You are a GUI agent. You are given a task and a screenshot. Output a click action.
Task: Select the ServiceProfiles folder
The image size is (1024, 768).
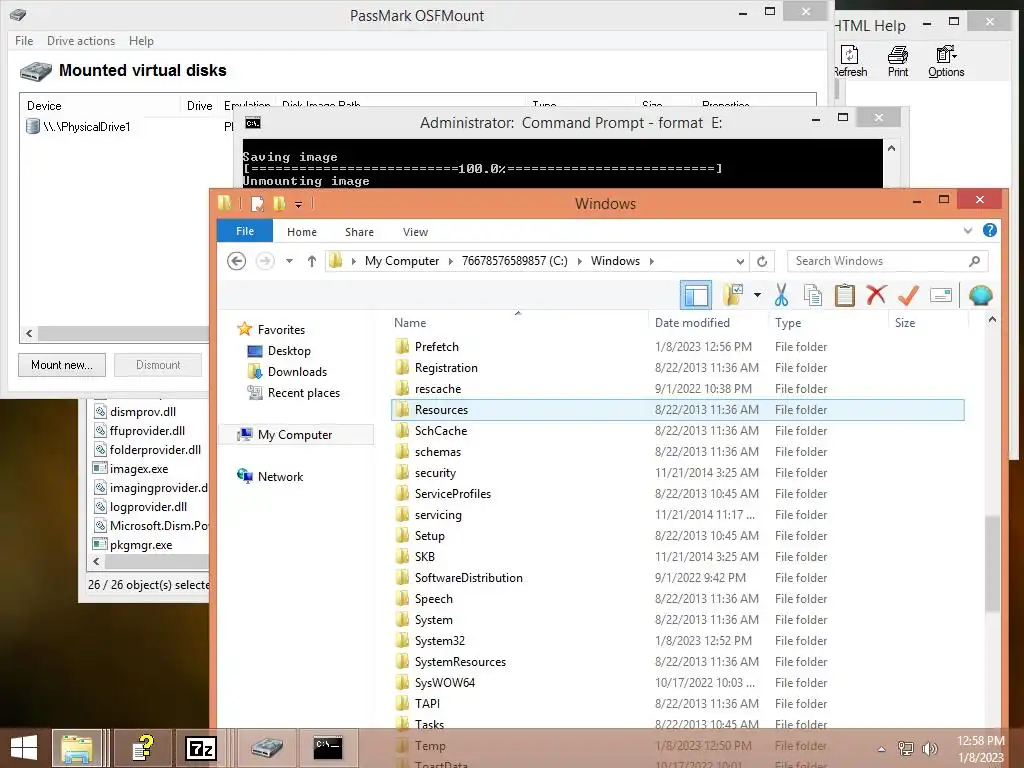[677, 494]
